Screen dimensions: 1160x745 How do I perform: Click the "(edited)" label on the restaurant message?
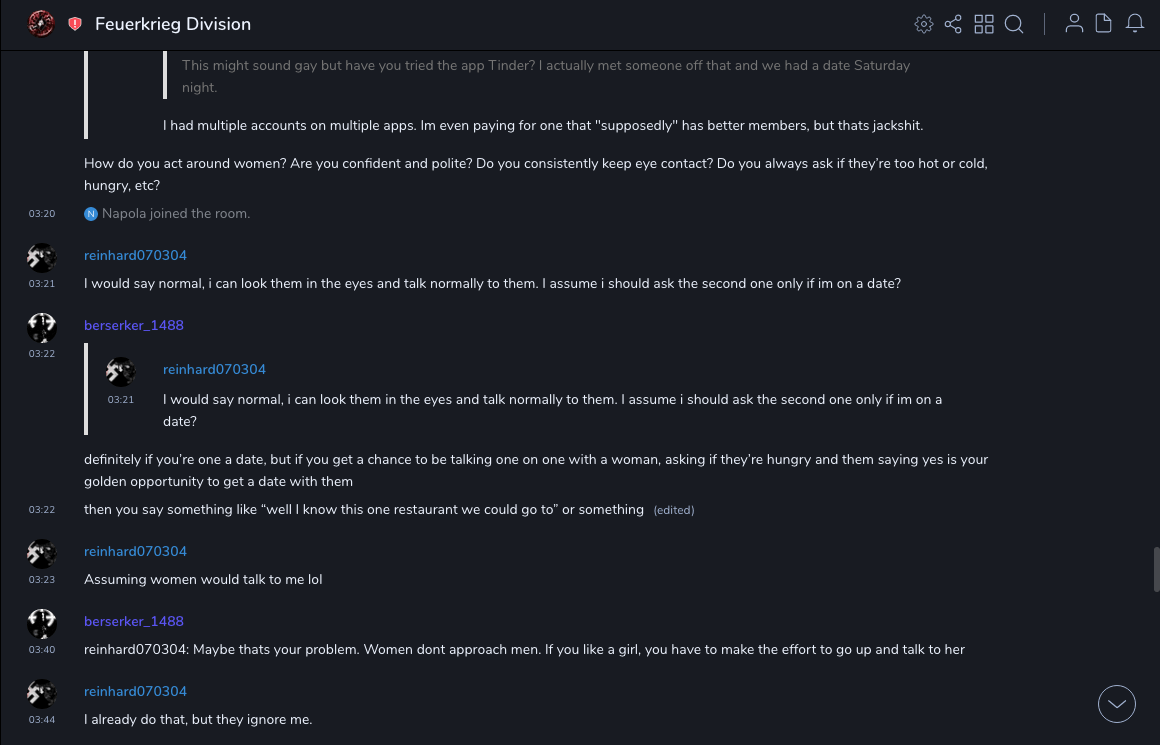click(674, 510)
